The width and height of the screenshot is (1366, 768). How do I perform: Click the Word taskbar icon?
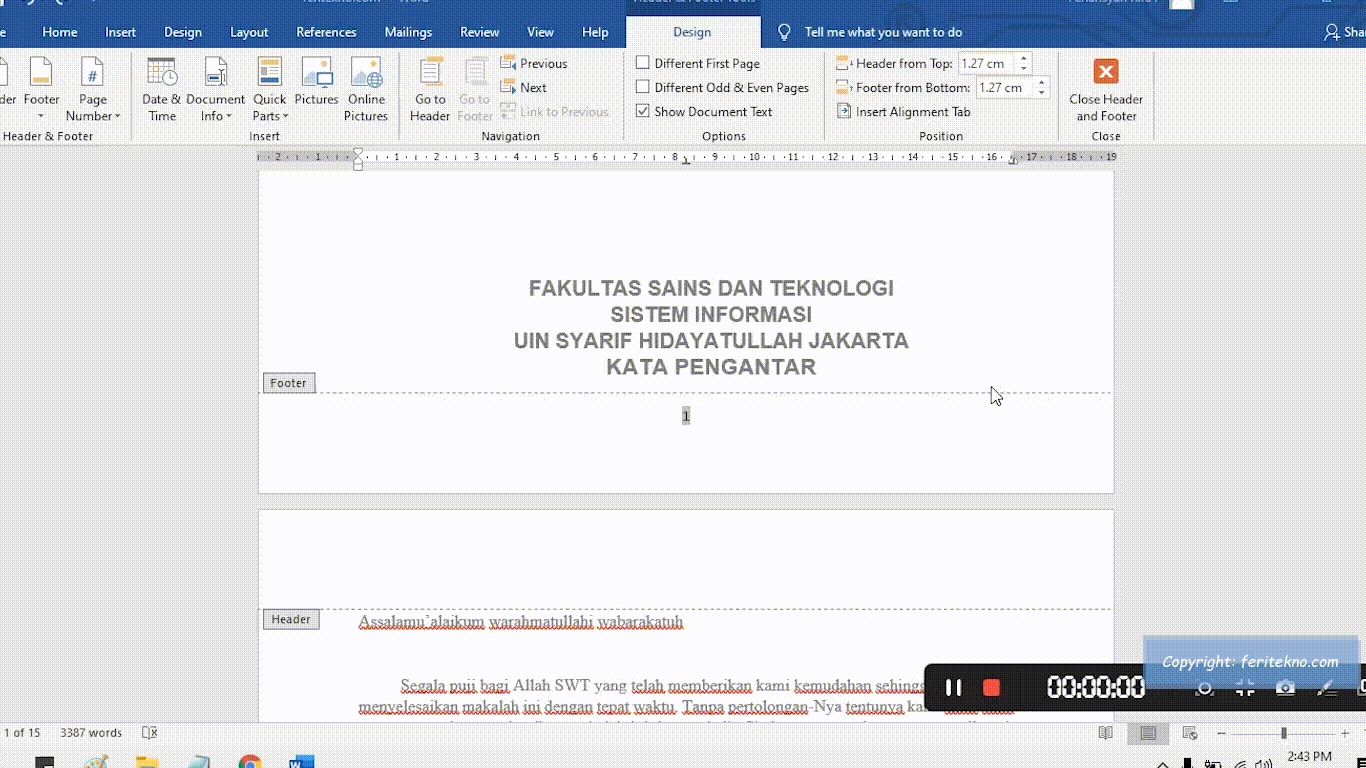(301, 762)
